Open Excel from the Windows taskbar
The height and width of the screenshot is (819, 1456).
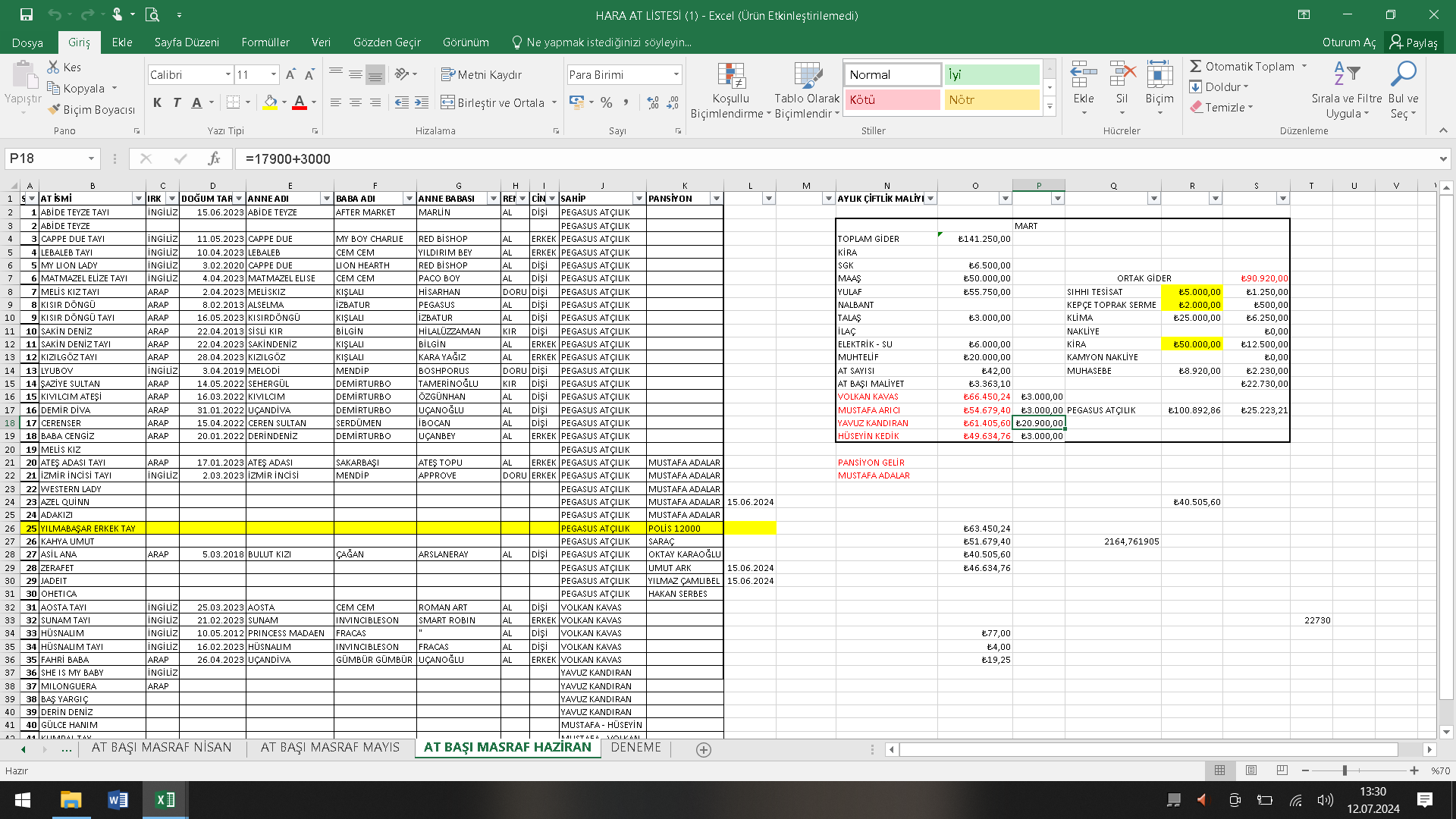[165, 799]
